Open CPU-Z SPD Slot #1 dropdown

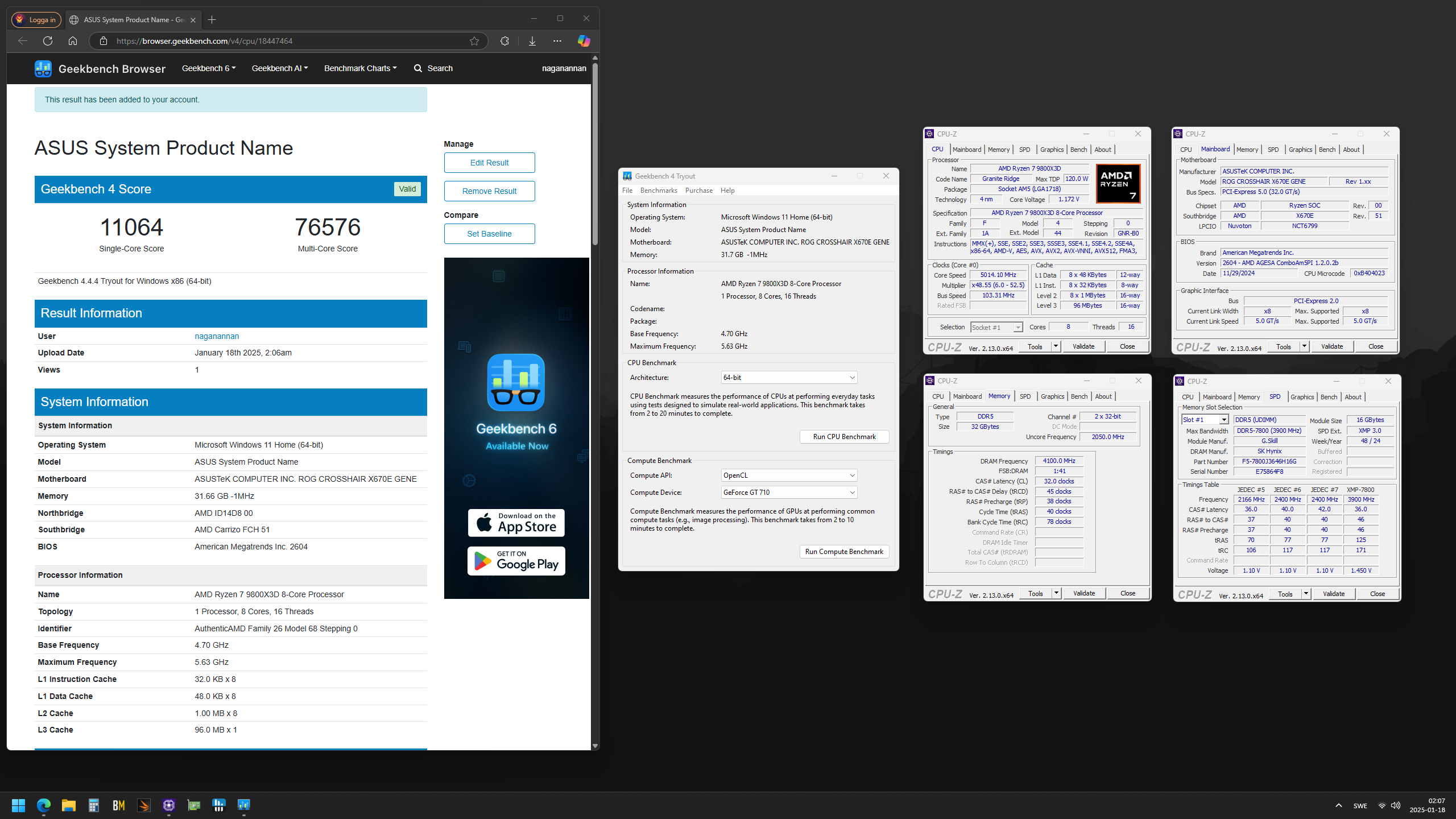[1205, 420]
